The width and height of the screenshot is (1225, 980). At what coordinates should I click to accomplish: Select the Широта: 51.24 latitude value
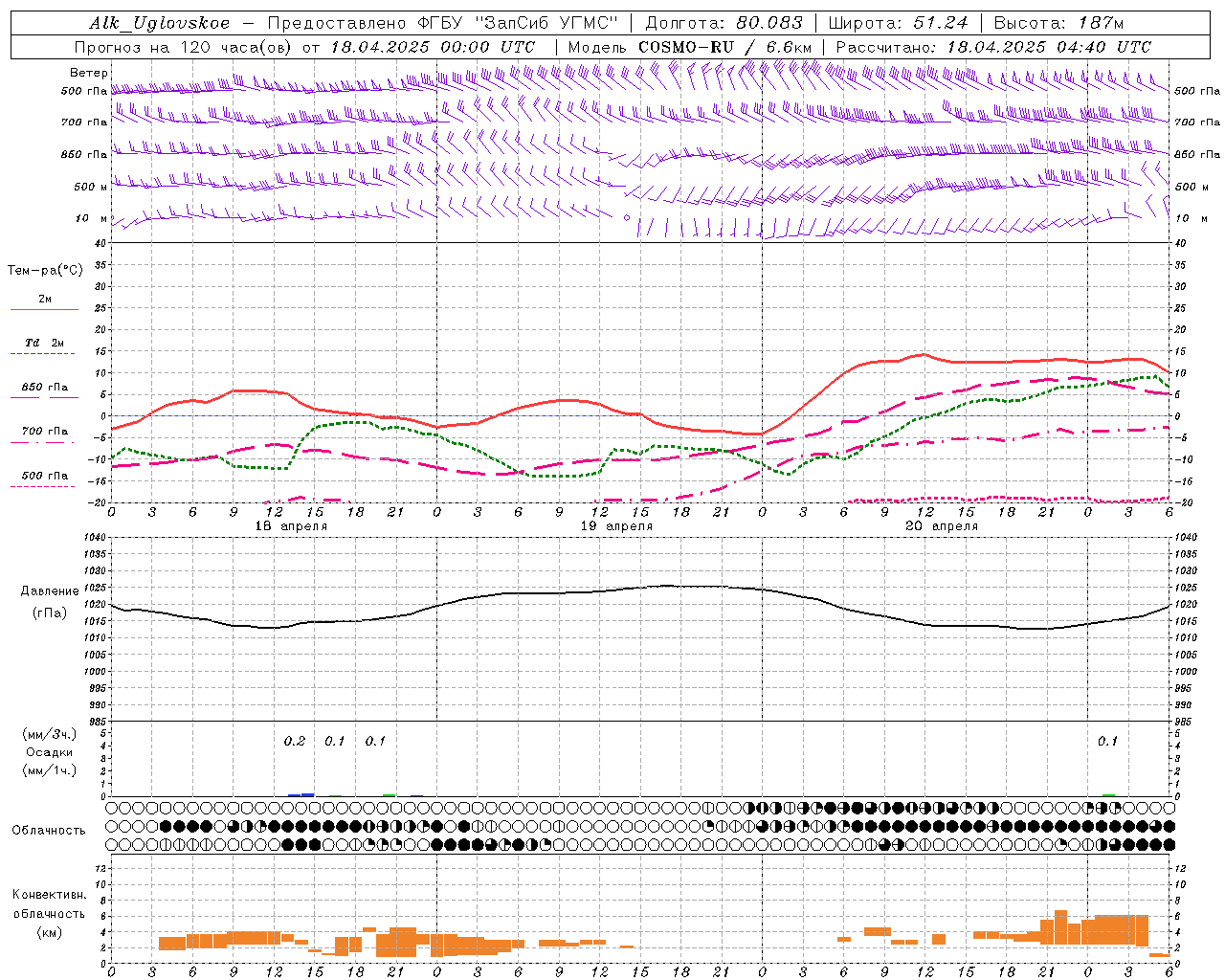tap(898, 23)
